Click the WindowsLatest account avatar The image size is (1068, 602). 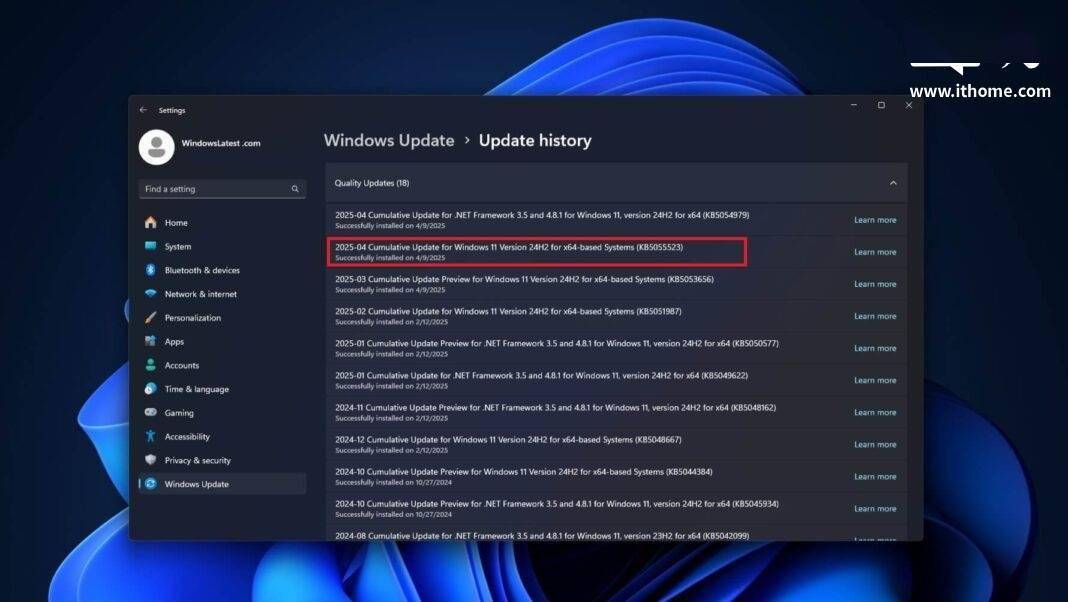pos(157,146)
